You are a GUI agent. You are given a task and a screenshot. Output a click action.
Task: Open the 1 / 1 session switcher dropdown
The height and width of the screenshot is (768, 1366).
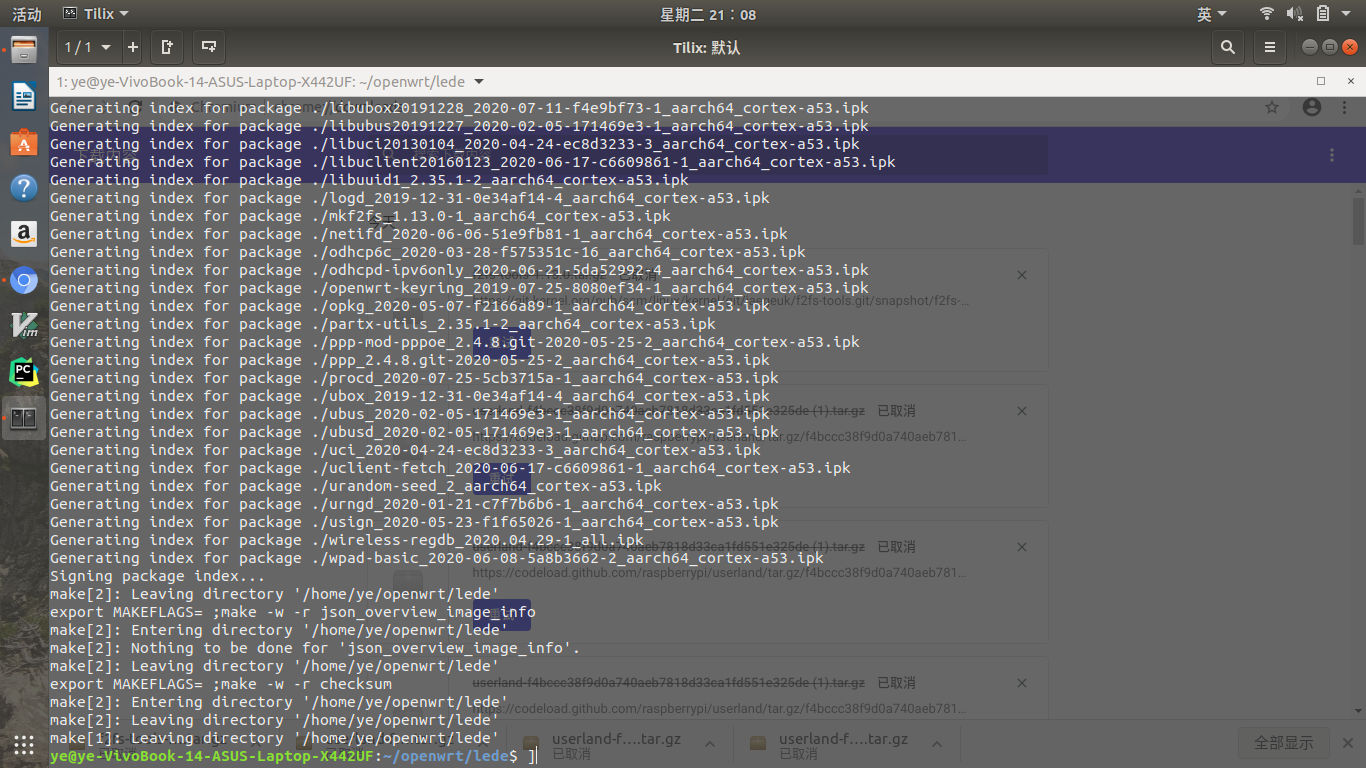88,47
